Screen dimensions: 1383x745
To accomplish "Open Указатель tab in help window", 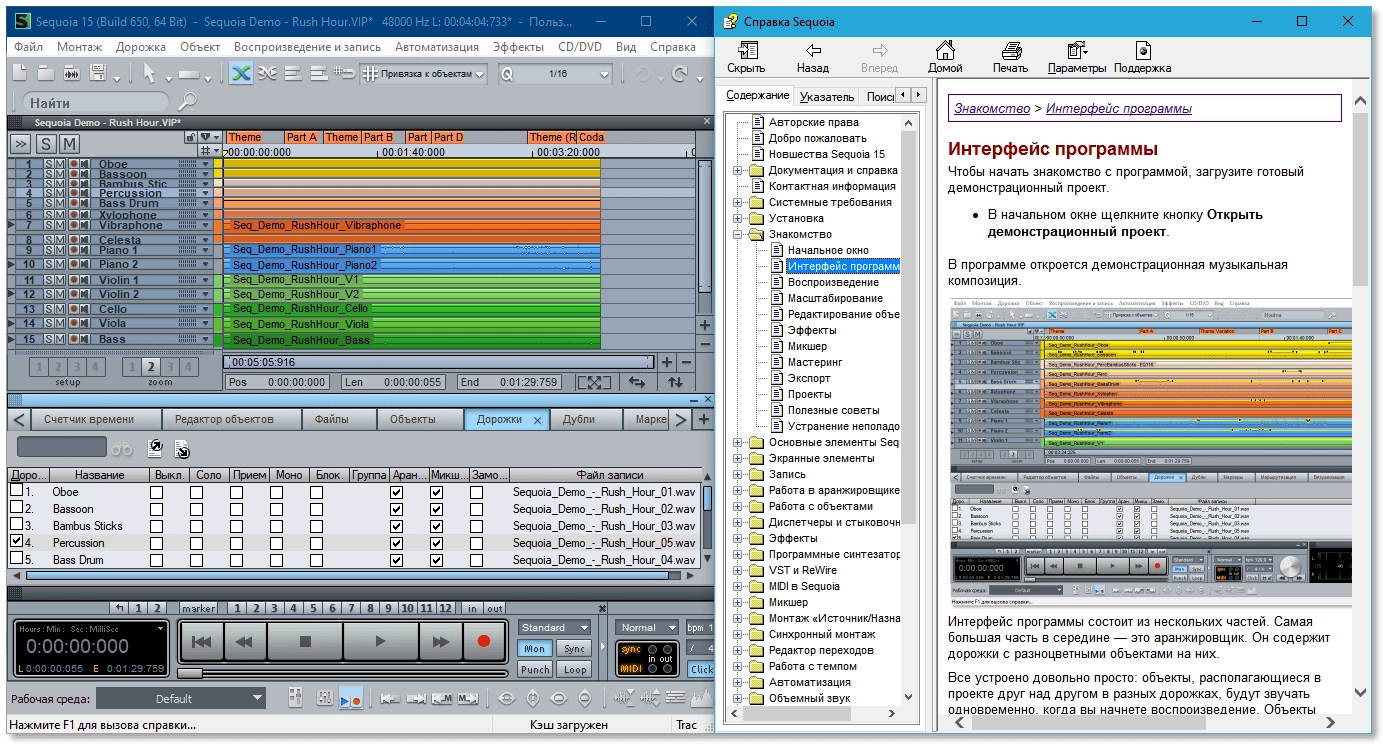I will pyautogui.click(x=828, y=97).
